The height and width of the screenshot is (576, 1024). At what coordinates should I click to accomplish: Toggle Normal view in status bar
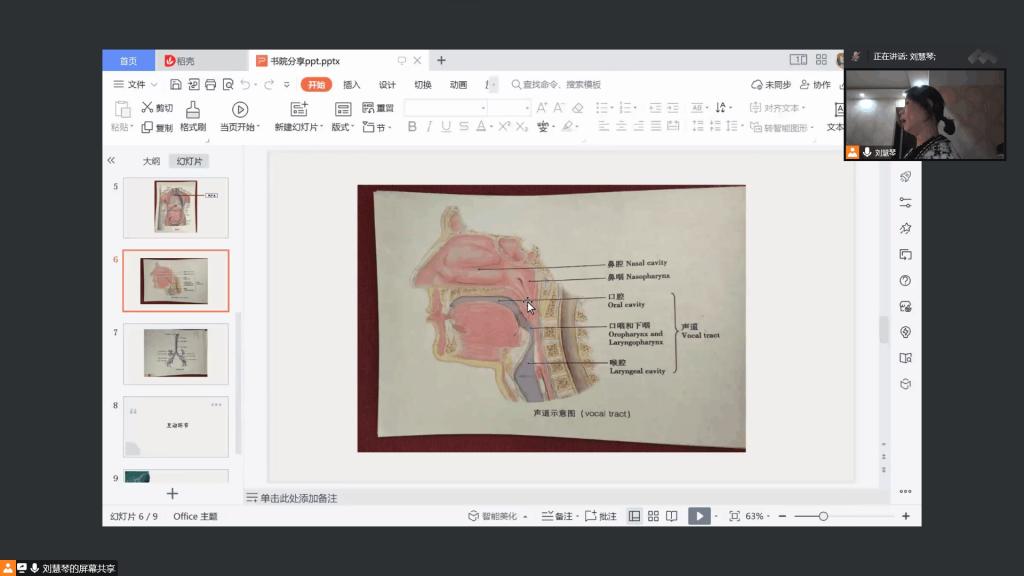point(634,516)
